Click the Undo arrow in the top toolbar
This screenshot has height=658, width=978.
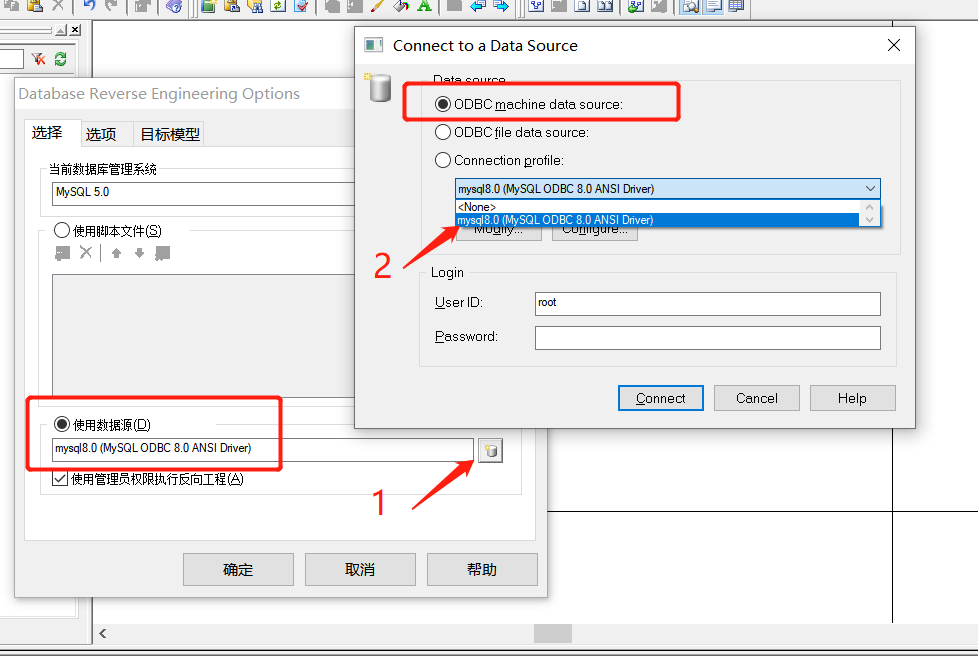pyautogui.click(x=89, y=6)
